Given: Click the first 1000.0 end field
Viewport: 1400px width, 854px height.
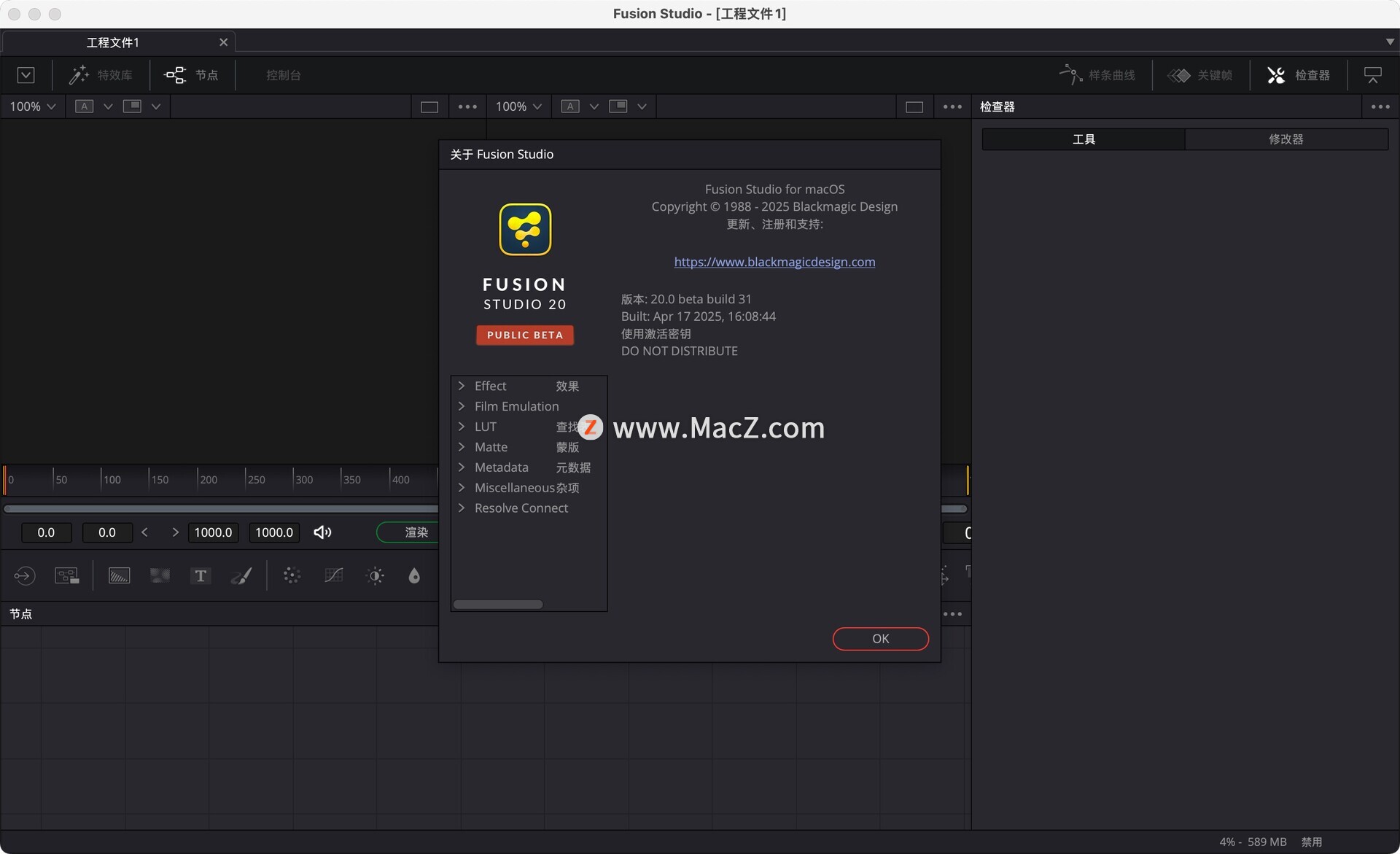Looking at the screenshot, I should (213, 532).
